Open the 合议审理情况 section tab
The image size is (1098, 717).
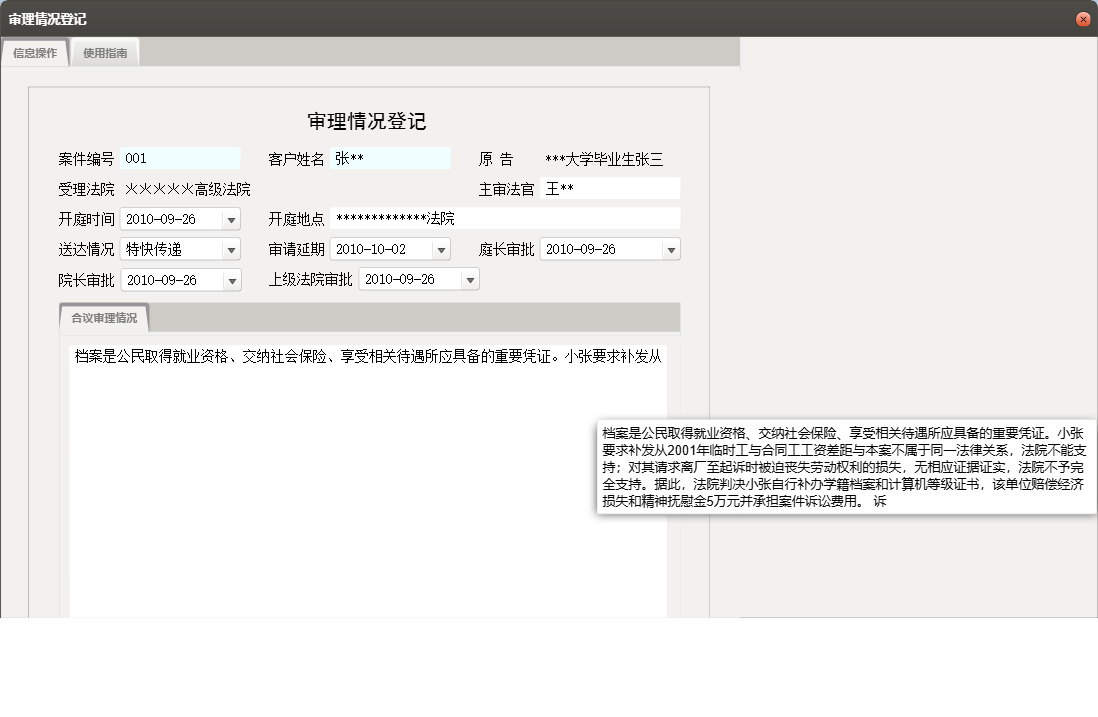coord(106,318)
